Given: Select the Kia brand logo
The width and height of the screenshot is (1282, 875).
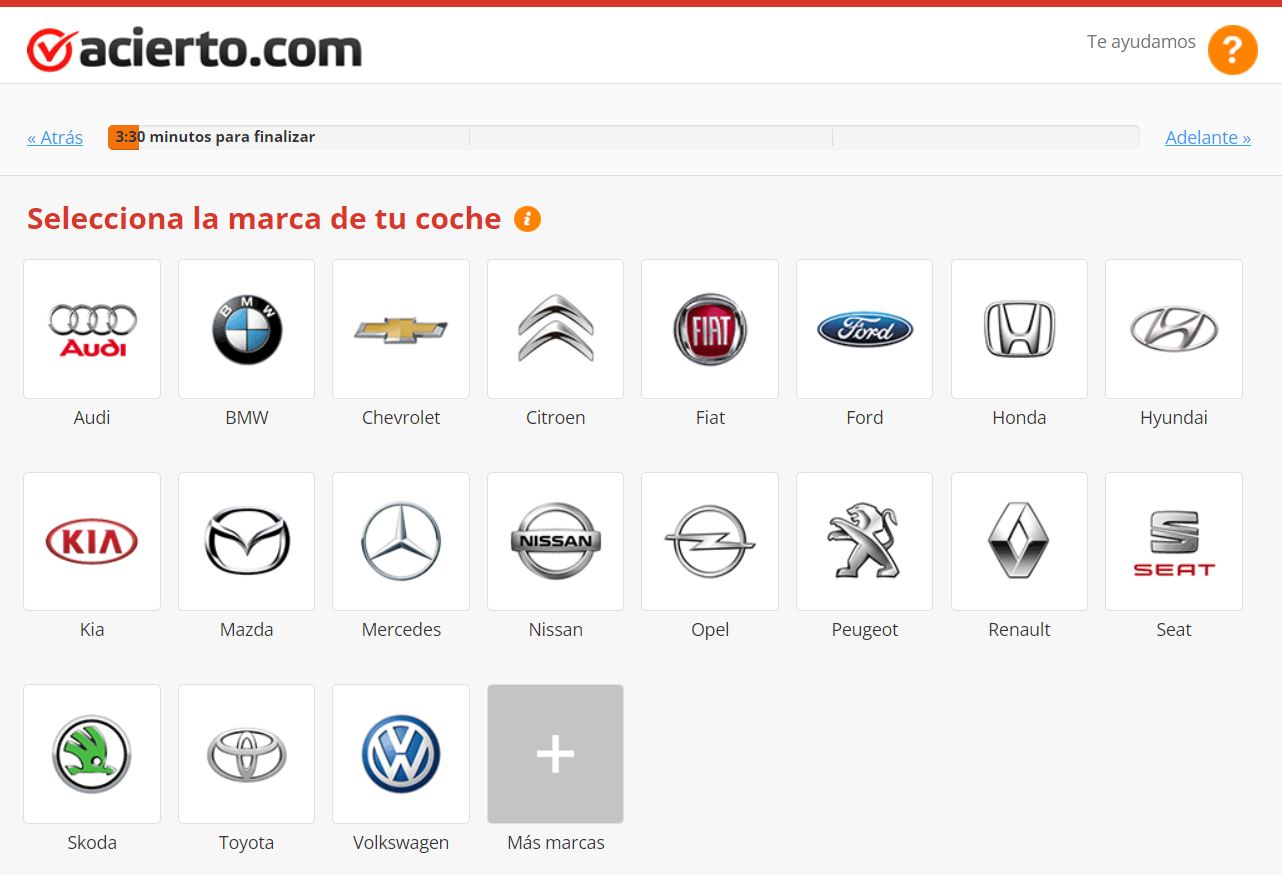Looking at the screenshot, I should [92, 541].
